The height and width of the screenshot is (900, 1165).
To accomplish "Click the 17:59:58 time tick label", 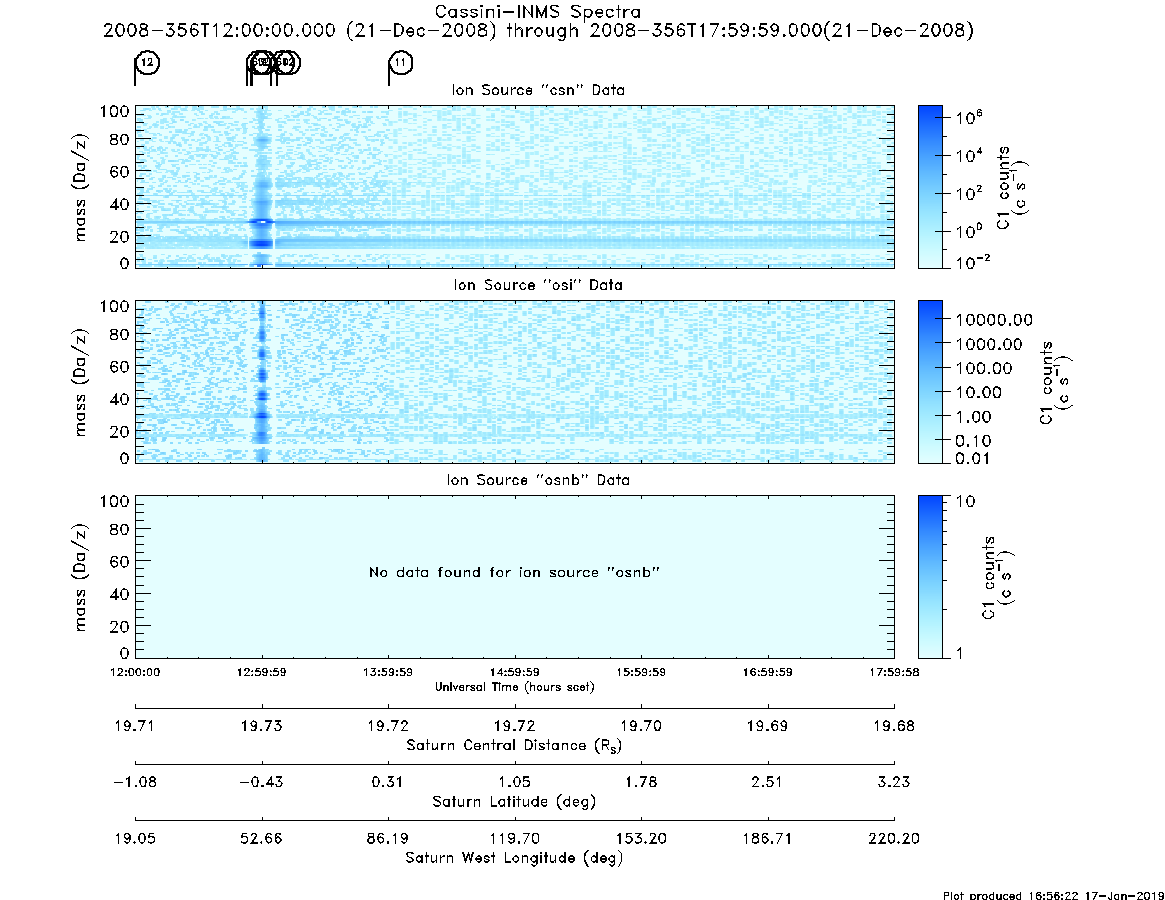I will point(895,672).
